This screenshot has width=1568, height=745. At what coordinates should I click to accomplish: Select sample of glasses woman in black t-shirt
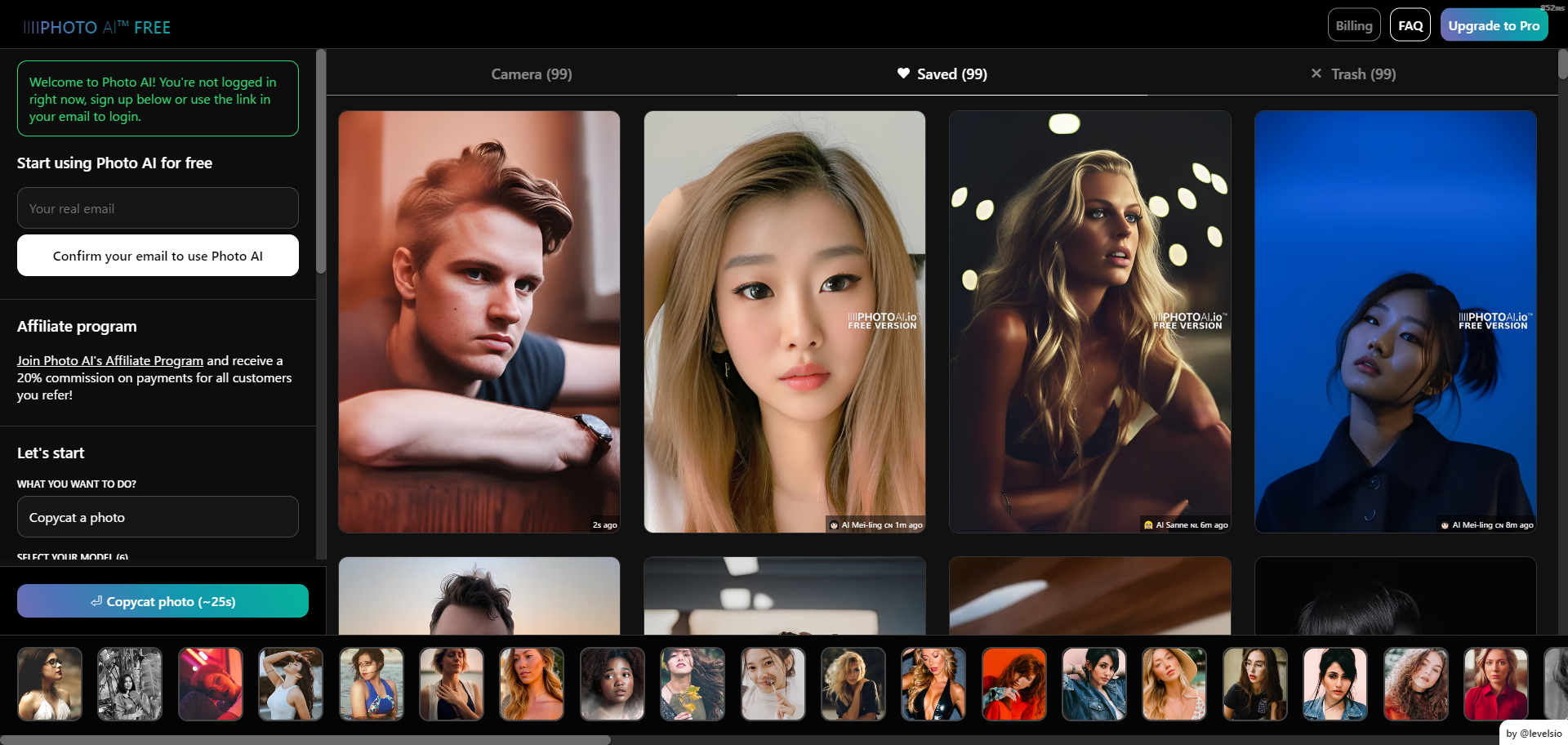pos(1255,684)
